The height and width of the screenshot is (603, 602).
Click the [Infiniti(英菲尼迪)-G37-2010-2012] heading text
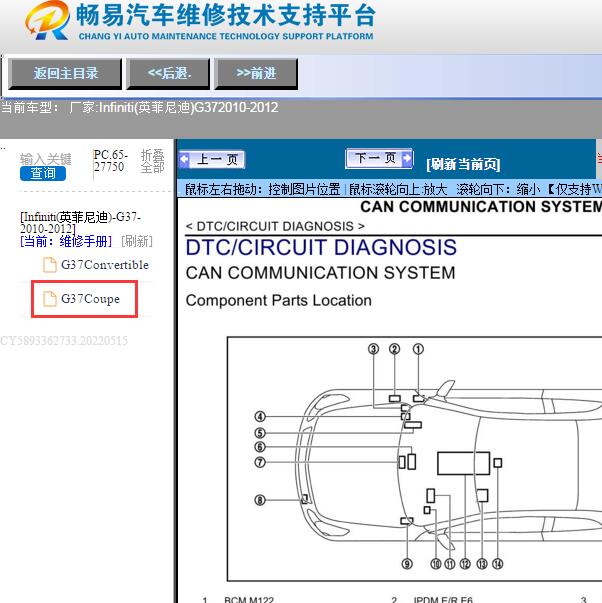(x=80, y=223)
